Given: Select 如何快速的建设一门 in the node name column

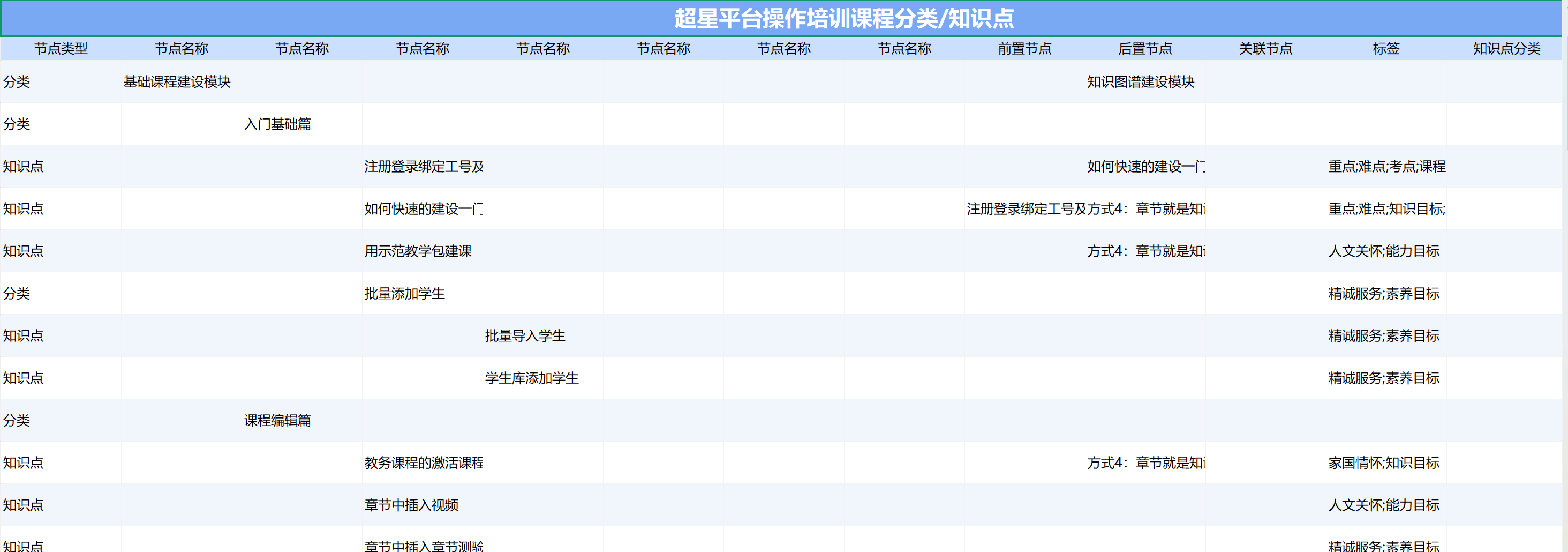Looking at the screenshot, I should click(x=424, y=209).
